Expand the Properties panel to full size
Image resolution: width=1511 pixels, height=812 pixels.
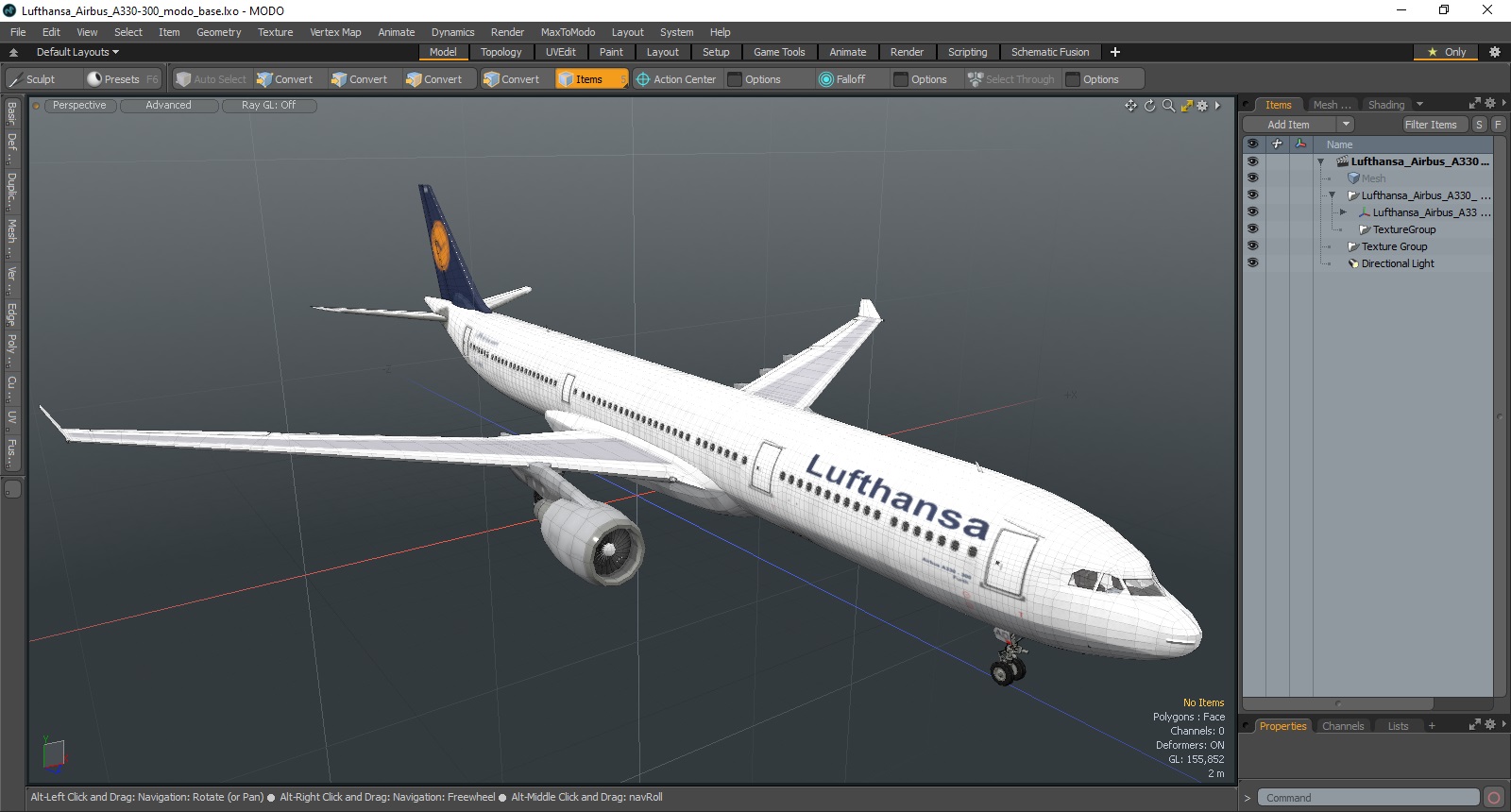click(x=1475, y=725)
